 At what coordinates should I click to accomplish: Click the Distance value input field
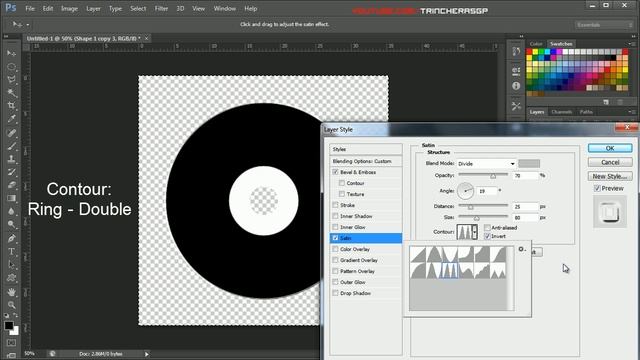pos(525,207)
